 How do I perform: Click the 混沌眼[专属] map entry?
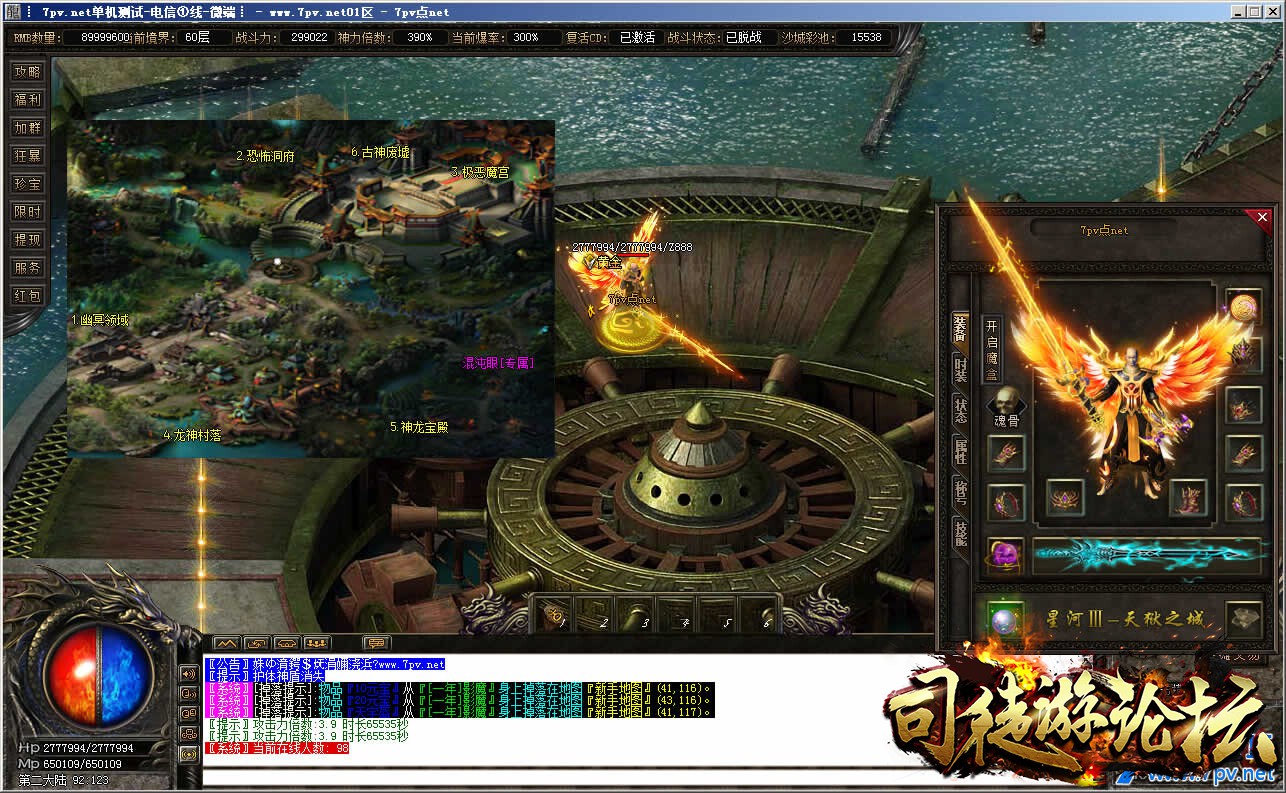[498, 363]
